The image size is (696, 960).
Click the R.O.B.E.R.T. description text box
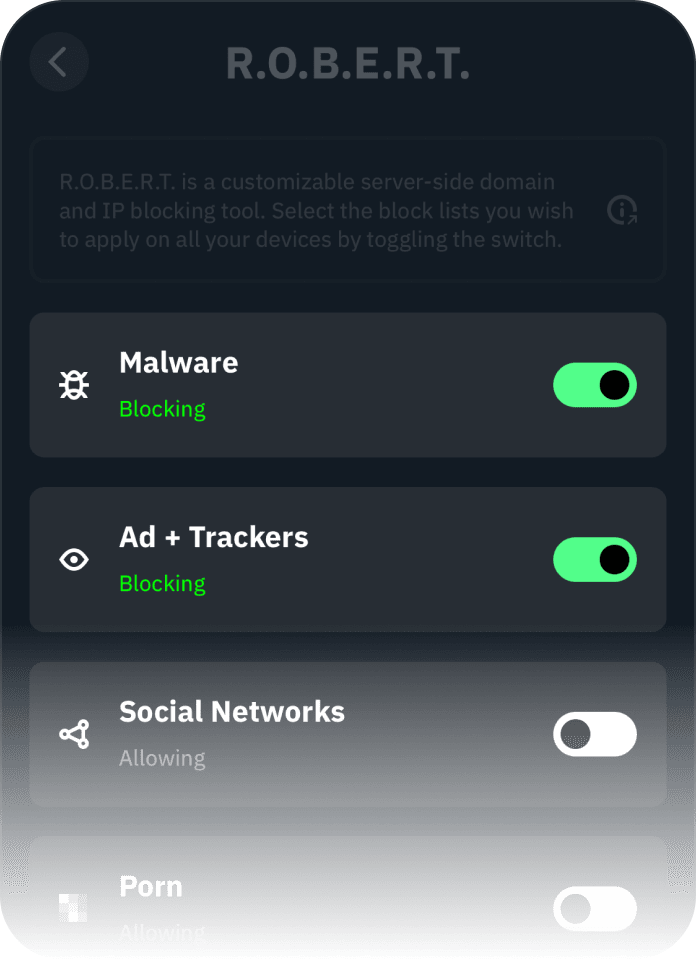coord(318,211)
